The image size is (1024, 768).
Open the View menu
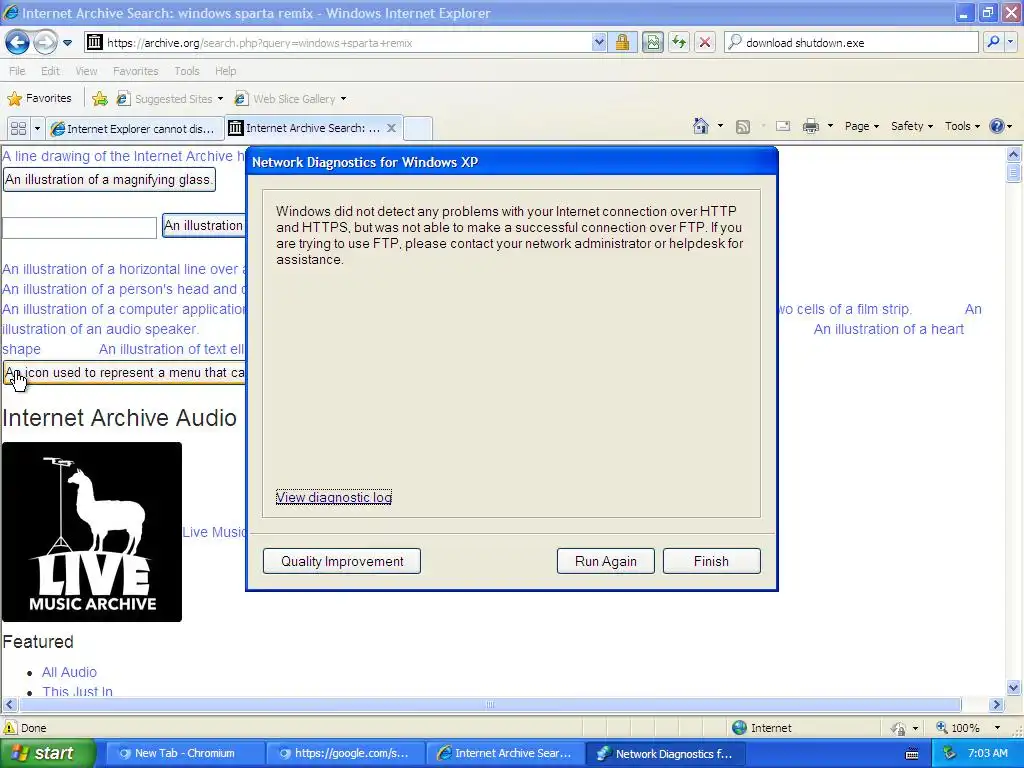click(86, 71)
